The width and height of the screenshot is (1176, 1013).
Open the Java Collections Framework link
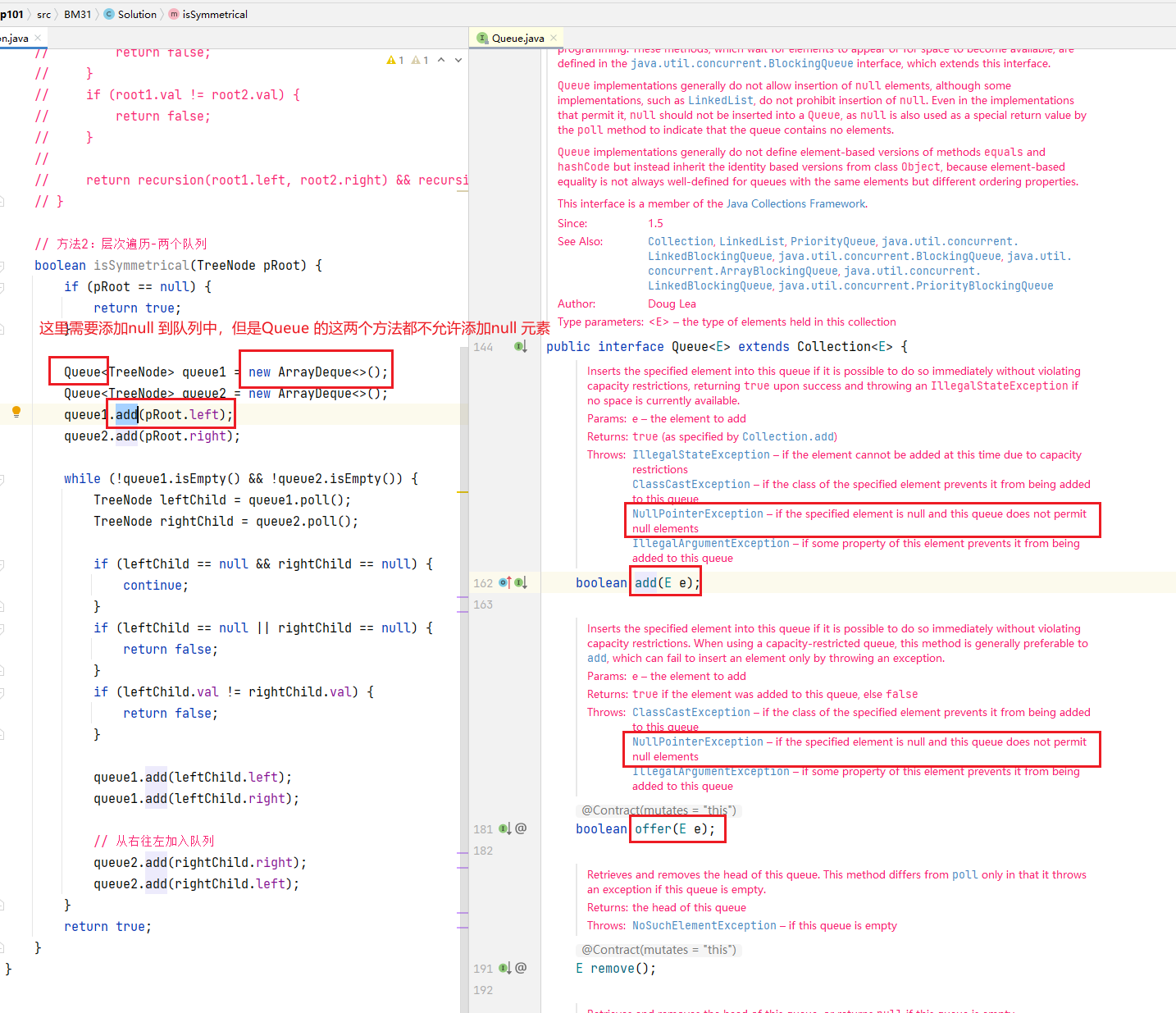click(x=795, y=203)
